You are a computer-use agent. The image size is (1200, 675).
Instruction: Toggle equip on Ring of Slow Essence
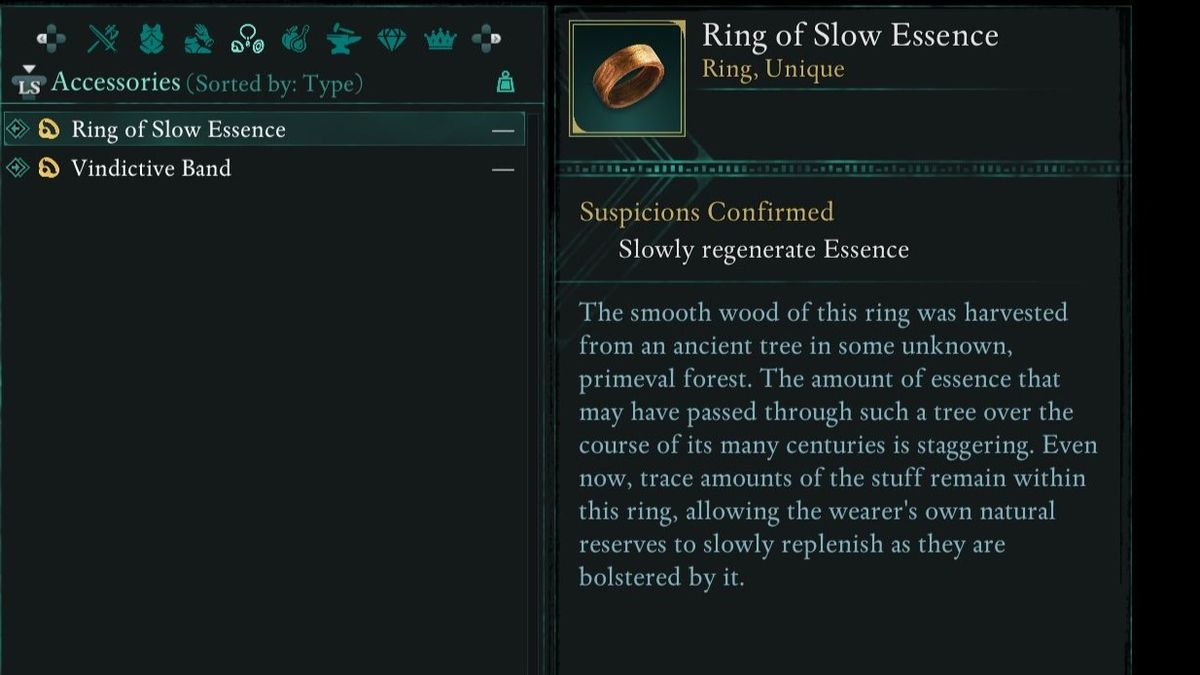502,129
